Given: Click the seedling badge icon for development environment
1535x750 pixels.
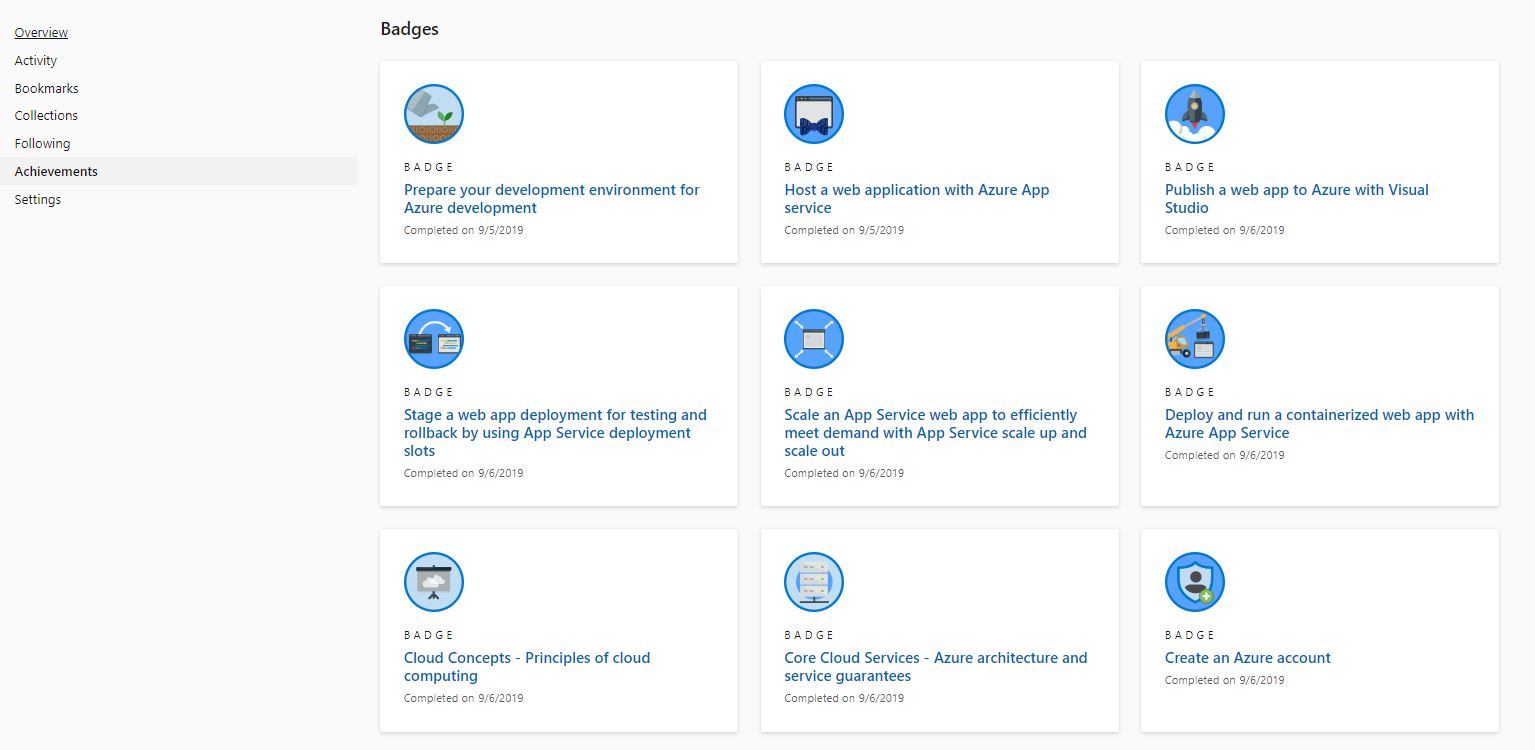Looking at the screenshot, I should (x=434, y=114).
